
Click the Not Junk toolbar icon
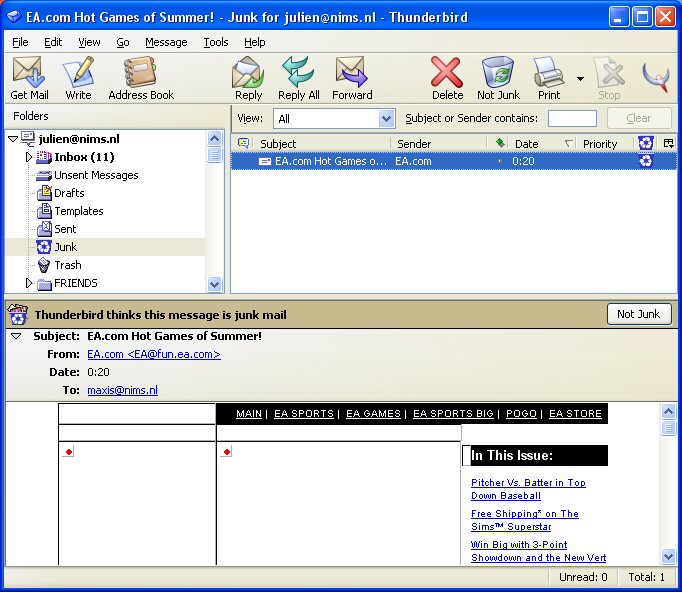pos(498,78)
